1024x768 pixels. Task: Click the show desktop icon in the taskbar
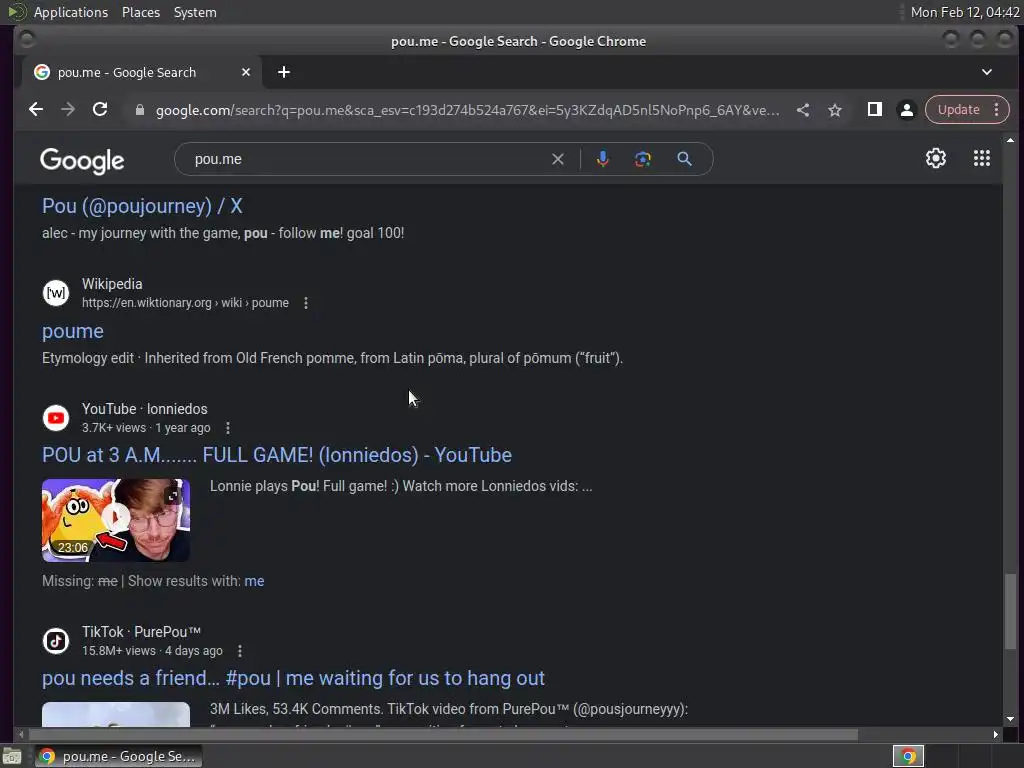click(12, 756)
